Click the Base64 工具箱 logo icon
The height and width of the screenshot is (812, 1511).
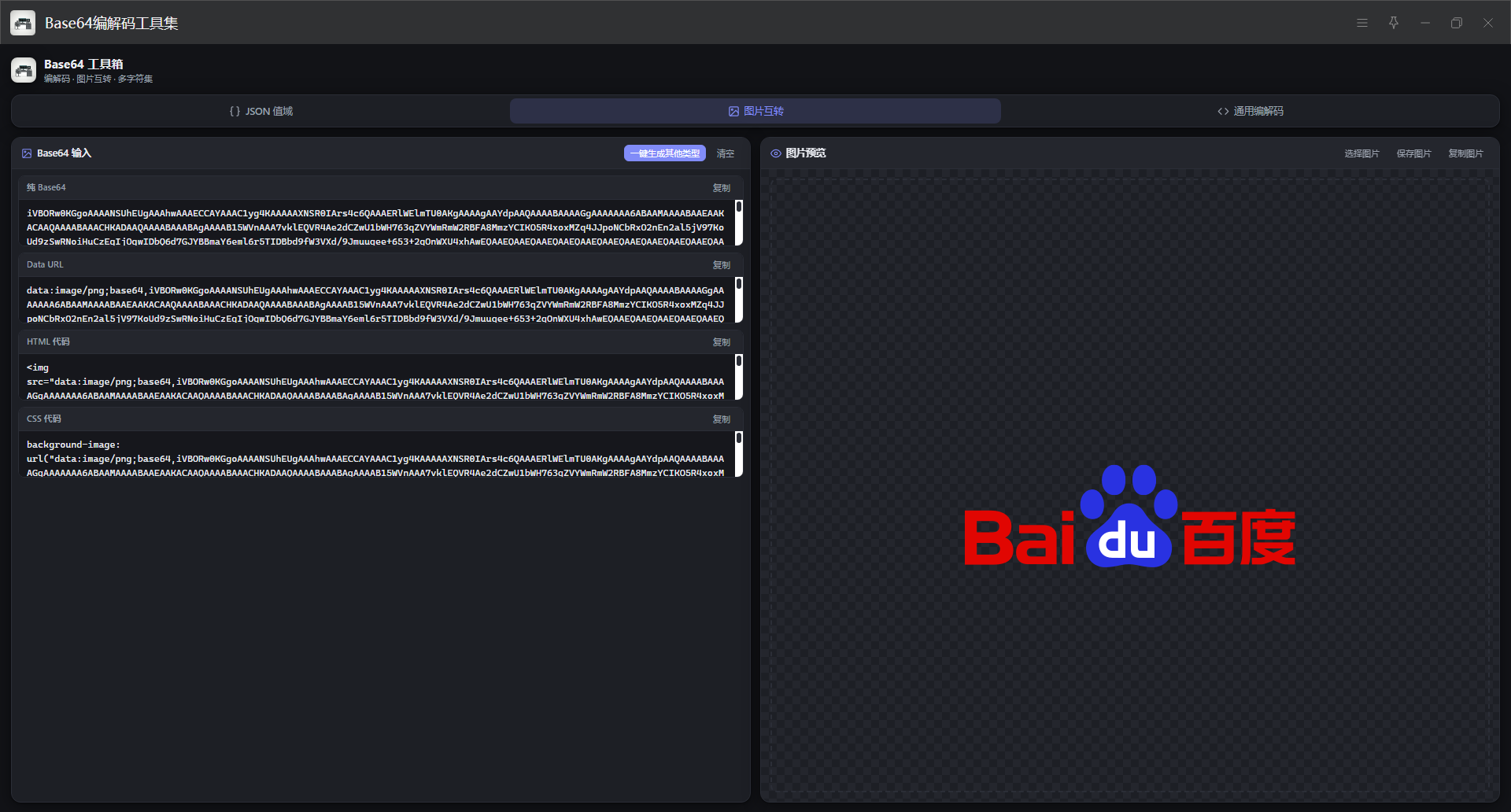pos(24,70)
